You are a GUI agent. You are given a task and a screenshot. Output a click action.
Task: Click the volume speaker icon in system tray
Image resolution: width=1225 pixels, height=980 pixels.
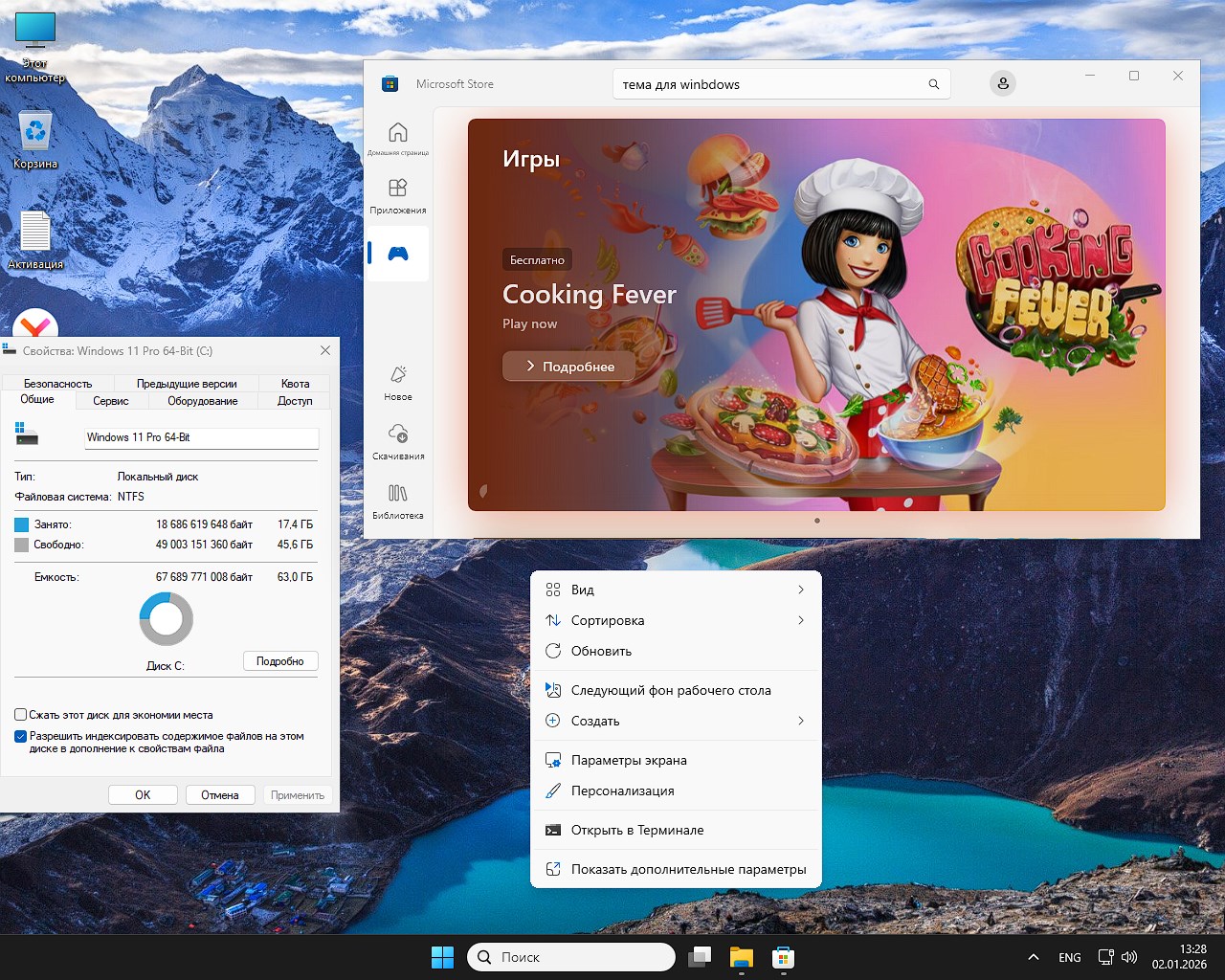[x=1129, y=957]
